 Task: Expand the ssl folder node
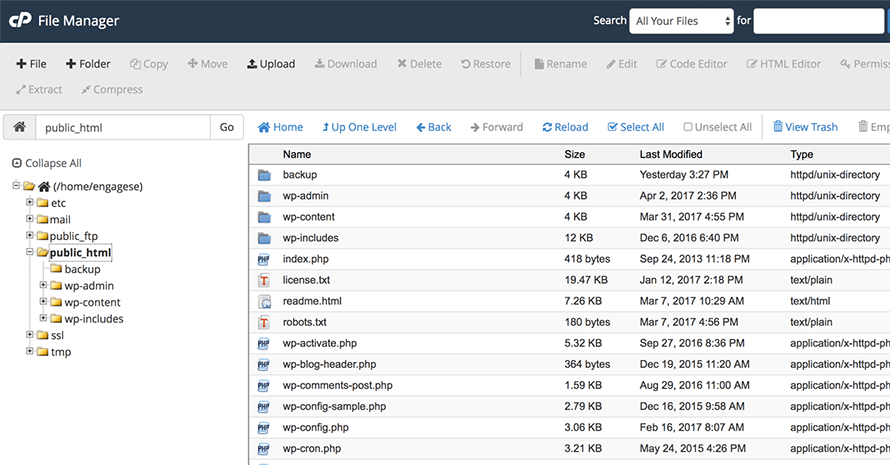pyautogui.click(x=30, y=334)
